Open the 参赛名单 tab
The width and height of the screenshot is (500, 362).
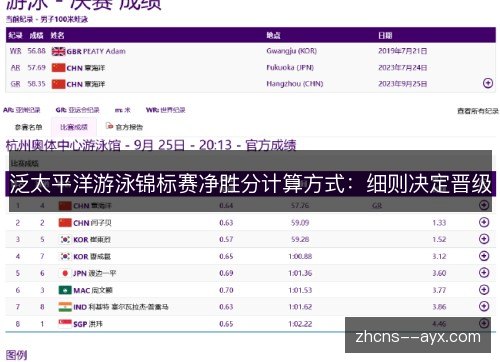pos(28,127)
